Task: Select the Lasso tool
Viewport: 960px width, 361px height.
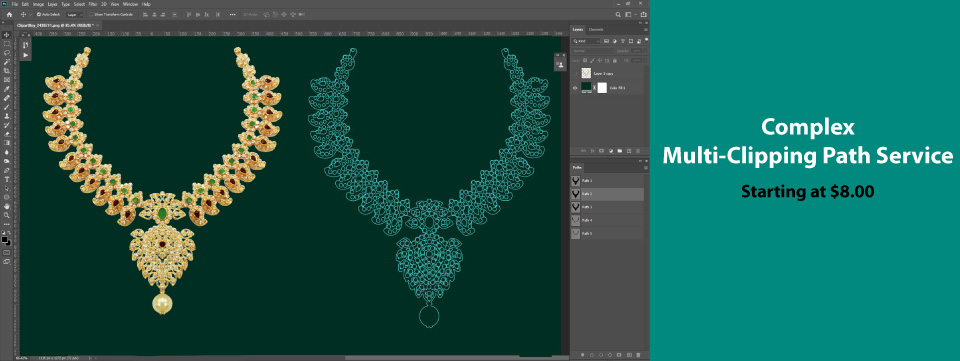Action: pos(7,53)
